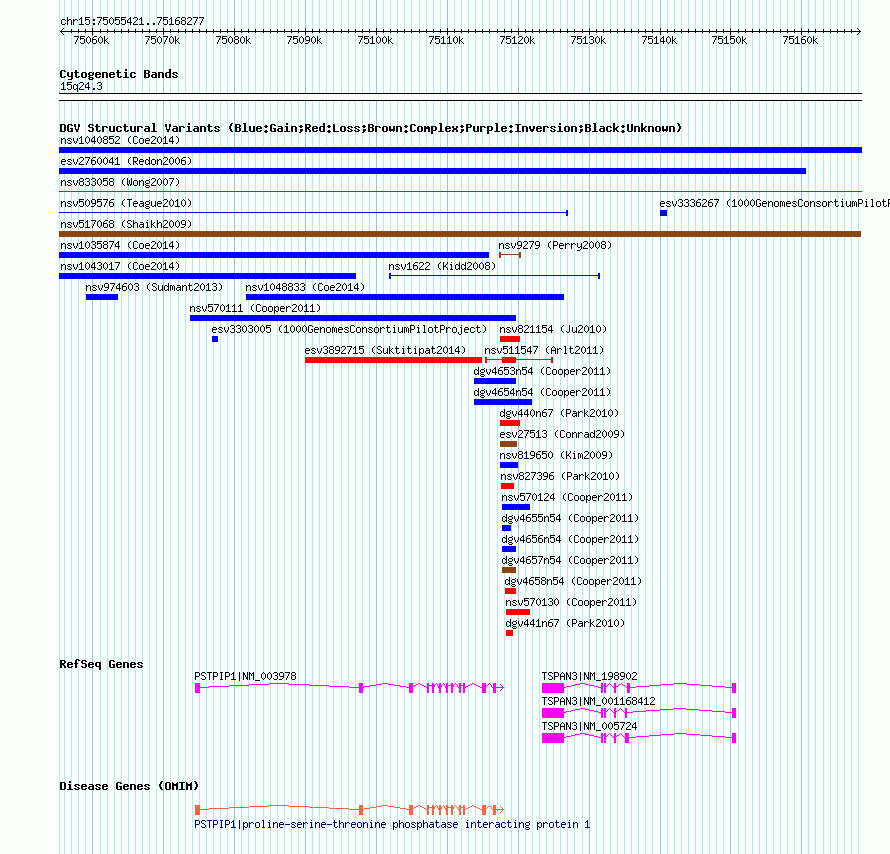This screenshot has width=890, height=854.
Task: Click the dgv4656n54 (Cooper2011) label
Action: [570, 539]
